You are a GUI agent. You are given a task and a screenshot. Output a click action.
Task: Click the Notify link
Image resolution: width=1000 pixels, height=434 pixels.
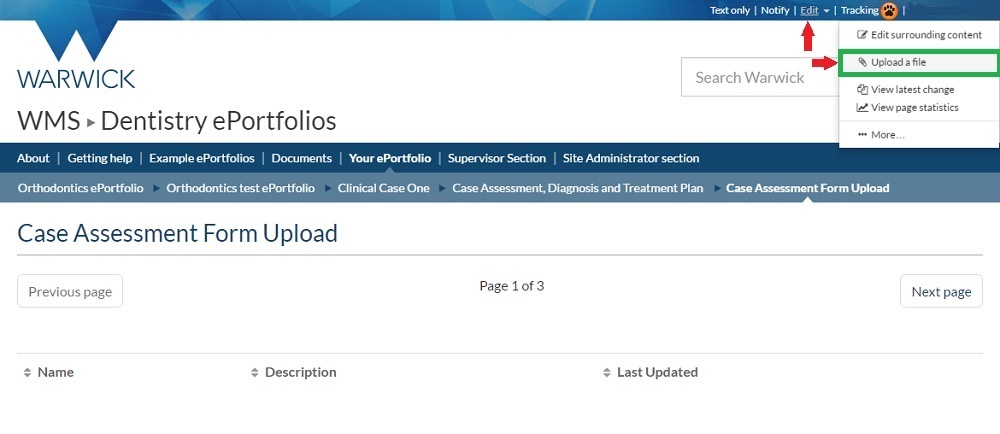click(775, 11)
